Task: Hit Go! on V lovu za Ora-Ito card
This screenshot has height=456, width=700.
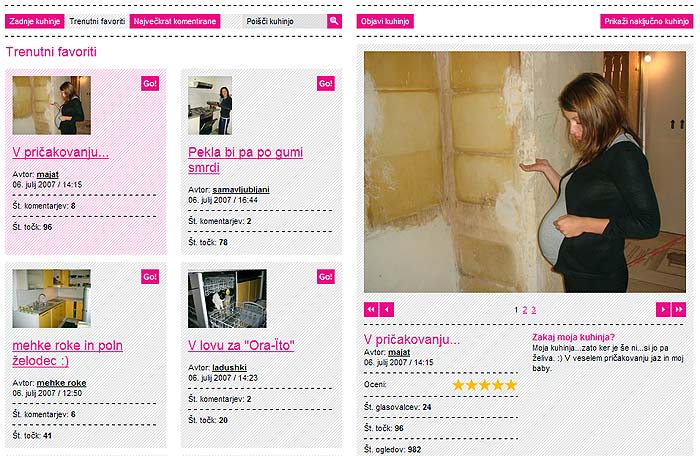Action: point(326,277)
